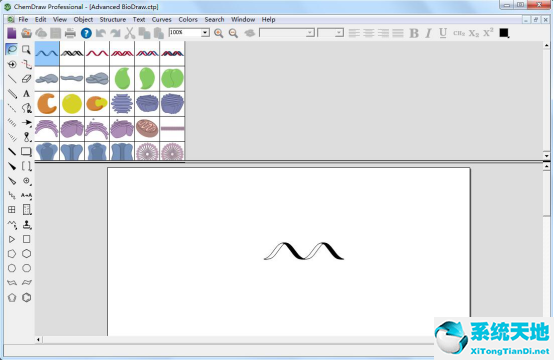554x360 pixels.
Task: Click the Zoom In magnifier icon
Action: pos(219,33)
